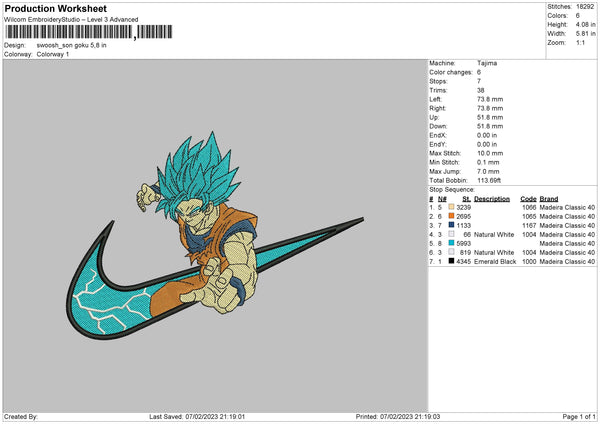Screen dimensions: 600x424
Task: Click the cream swatch for stop 3239
Action: pyautogui.click(x=451, y=207)
